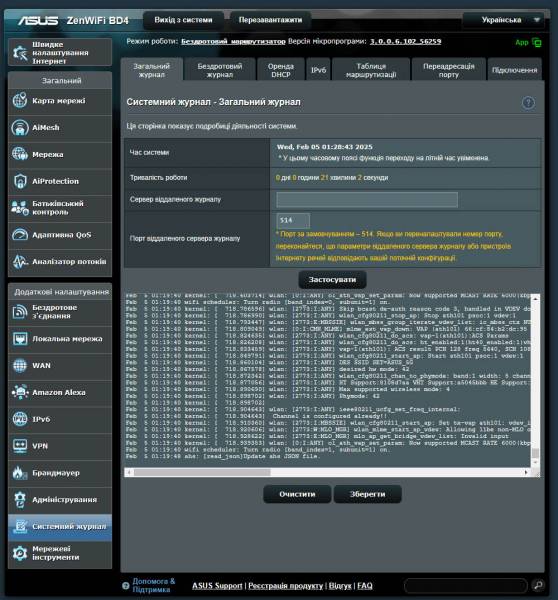This screenshot has height=600, width=558.
Task: Open the IPv6 log tab
Action: pyautogui.click(x=318, y=70)
